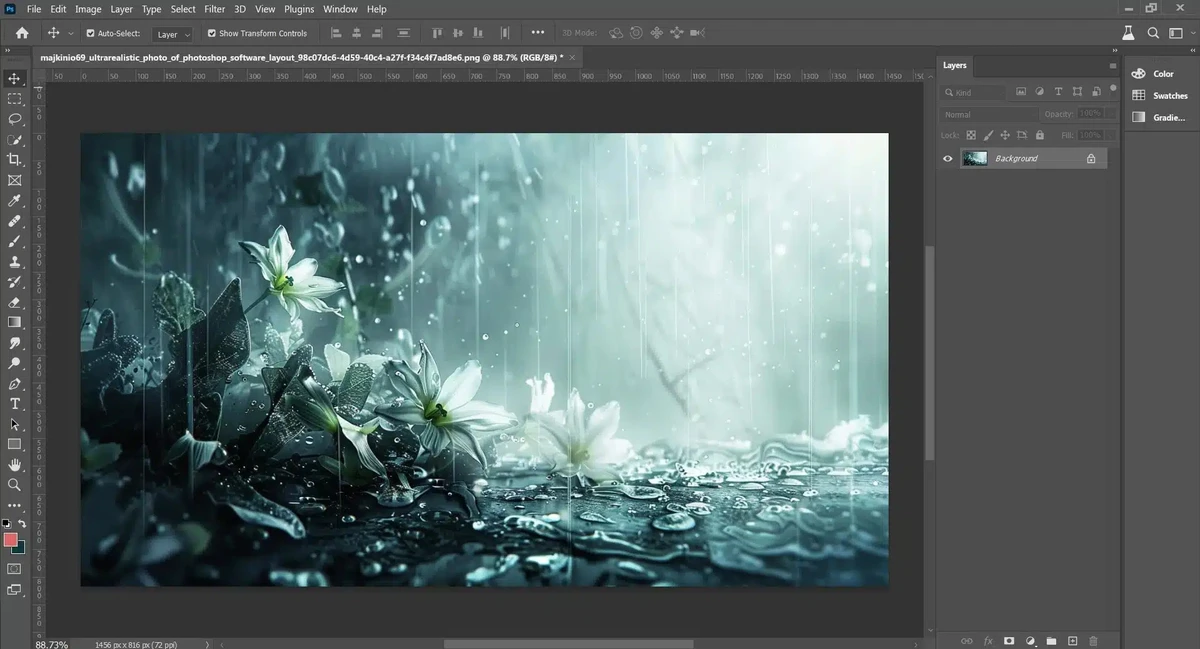Screen dimensions: 1200x649
Task: Click the Layers panel tab
Action: [955, 65]
